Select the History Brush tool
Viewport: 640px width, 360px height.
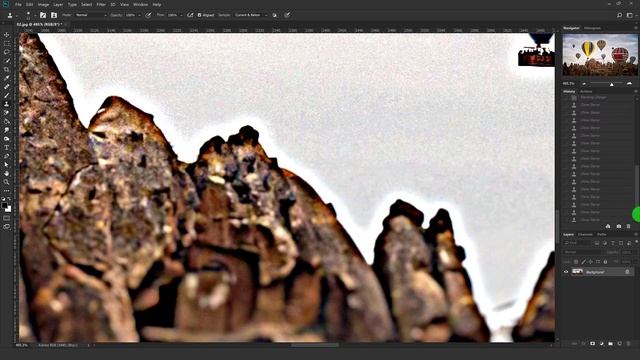point(7,113)
